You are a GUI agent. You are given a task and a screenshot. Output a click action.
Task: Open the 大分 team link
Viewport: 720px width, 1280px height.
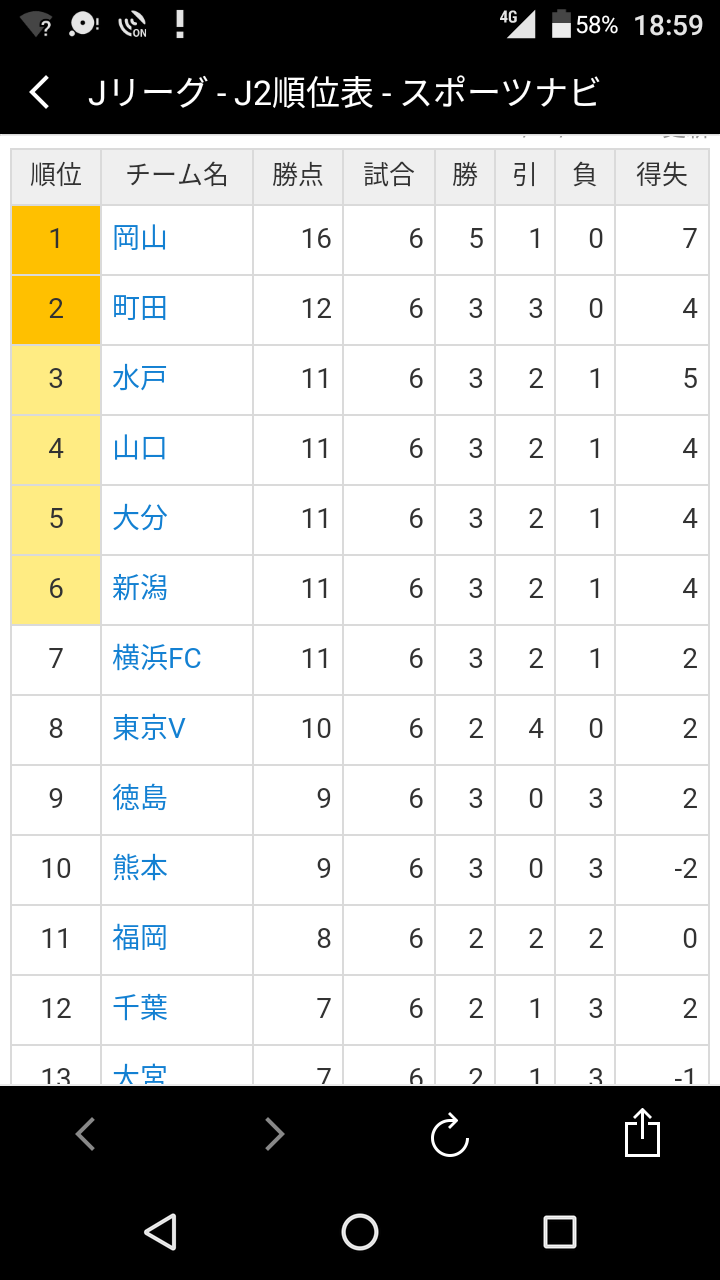(140, 519)
